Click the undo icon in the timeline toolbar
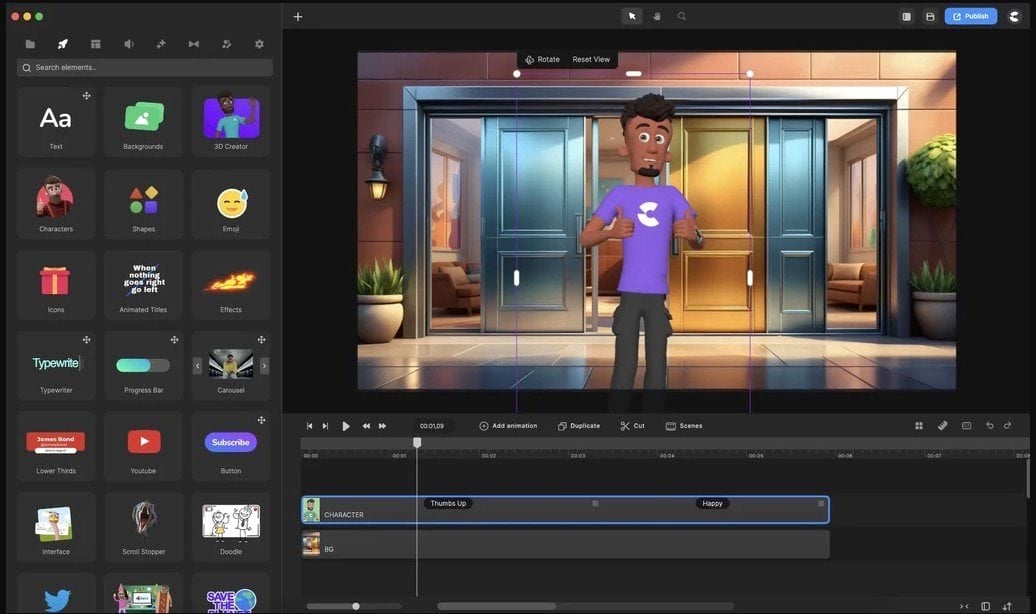 (990, 425)
